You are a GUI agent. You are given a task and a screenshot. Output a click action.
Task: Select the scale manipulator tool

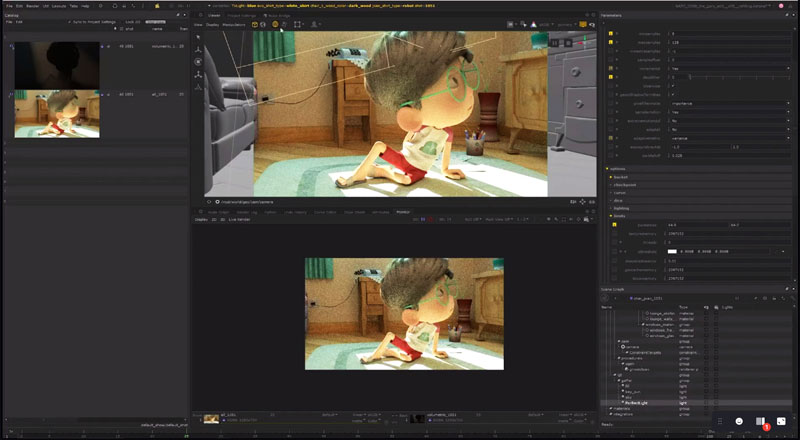pyautogui.click(x=198, y=74)
